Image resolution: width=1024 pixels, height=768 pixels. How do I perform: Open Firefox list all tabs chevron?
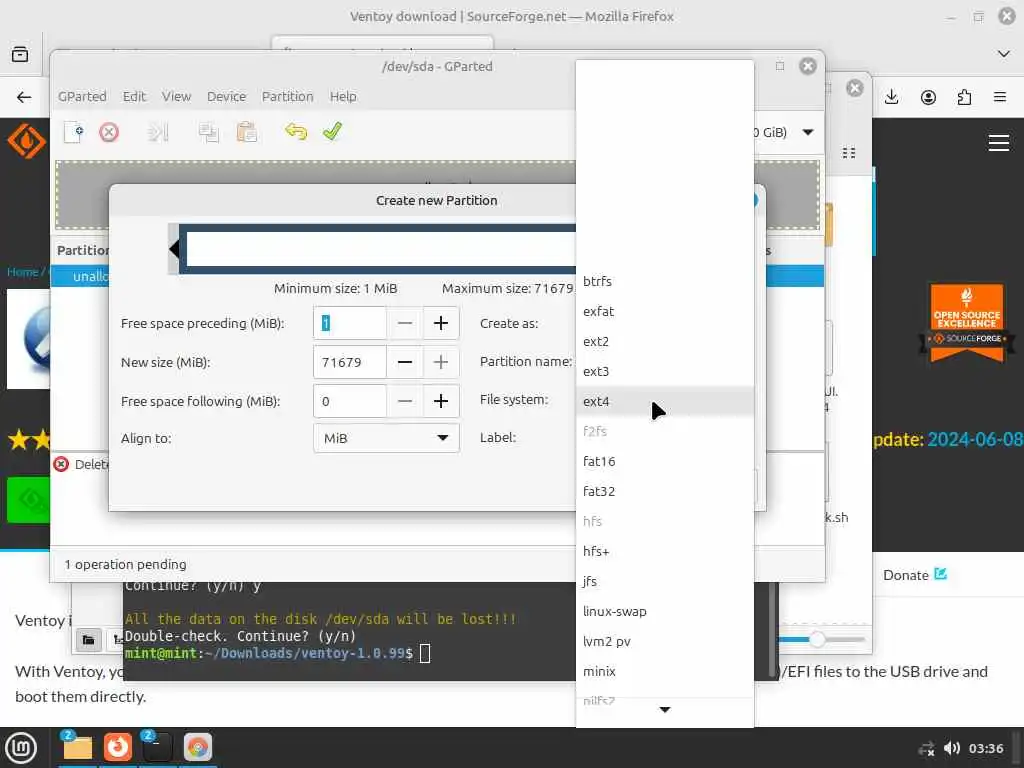[x=1004, y=54]
